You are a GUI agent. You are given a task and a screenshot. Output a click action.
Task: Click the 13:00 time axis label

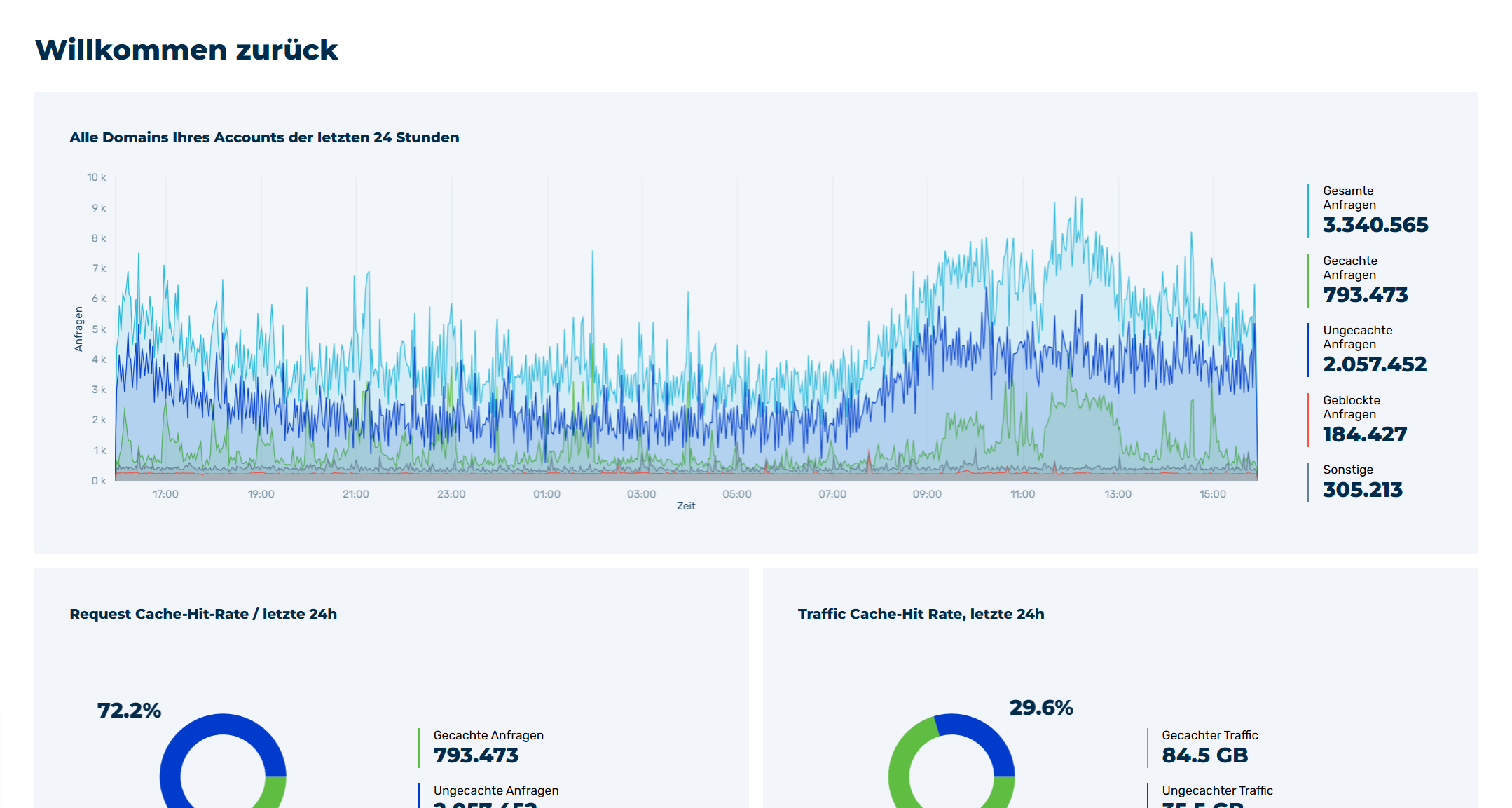pyautogui.click(x=1118, y=494)
